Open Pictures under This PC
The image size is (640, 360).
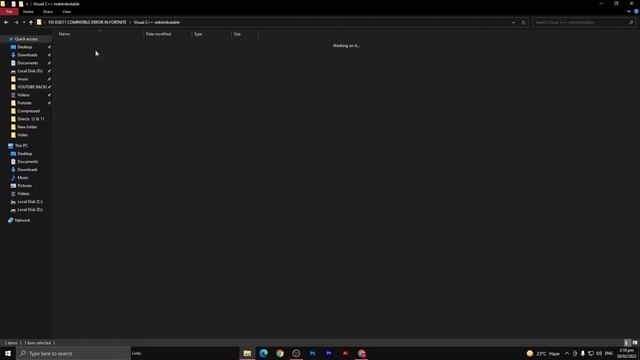click(x=24, y=186)
